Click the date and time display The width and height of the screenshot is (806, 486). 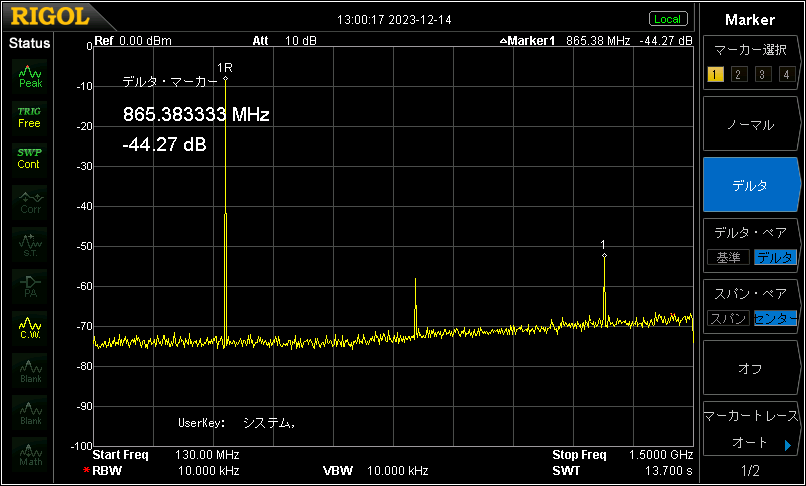click(394, 20)
